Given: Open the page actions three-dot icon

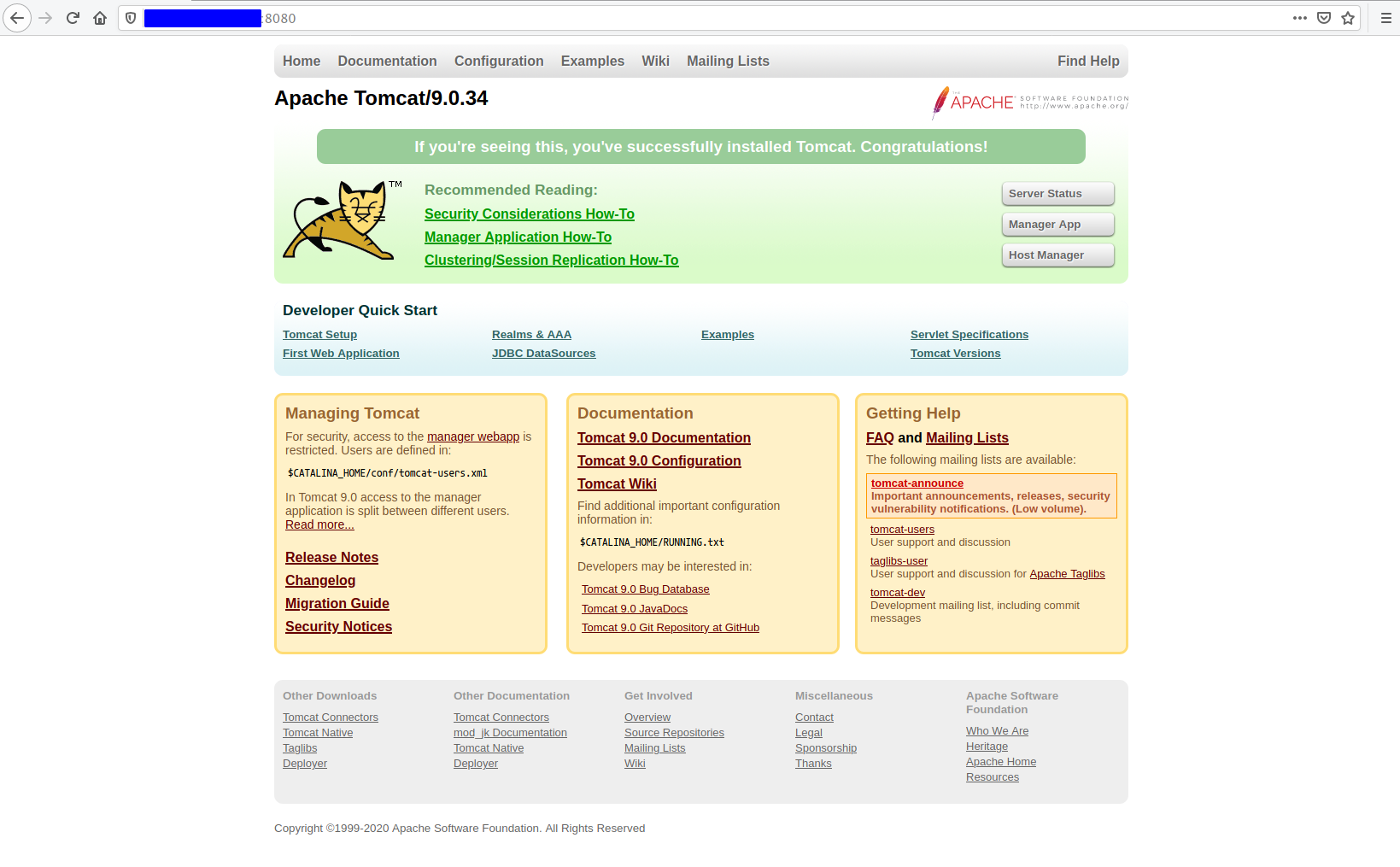Looking at the screenshot, I should click(1300, 18).
